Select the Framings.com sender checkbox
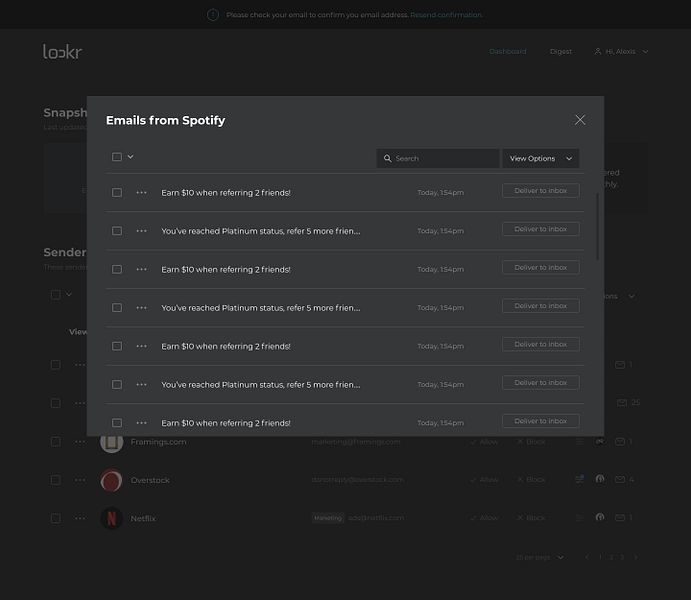Image resolution: width=691 pixels, height=600 pixels. point(56,442)
